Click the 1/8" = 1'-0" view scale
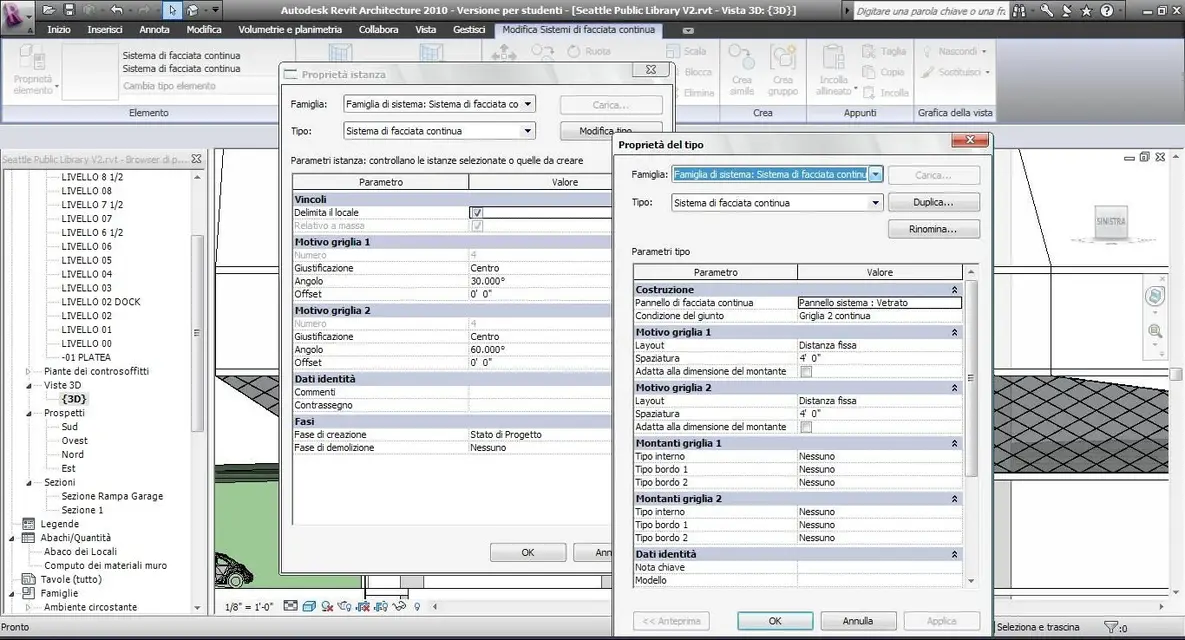1185x640 pixels. point(249,607)
